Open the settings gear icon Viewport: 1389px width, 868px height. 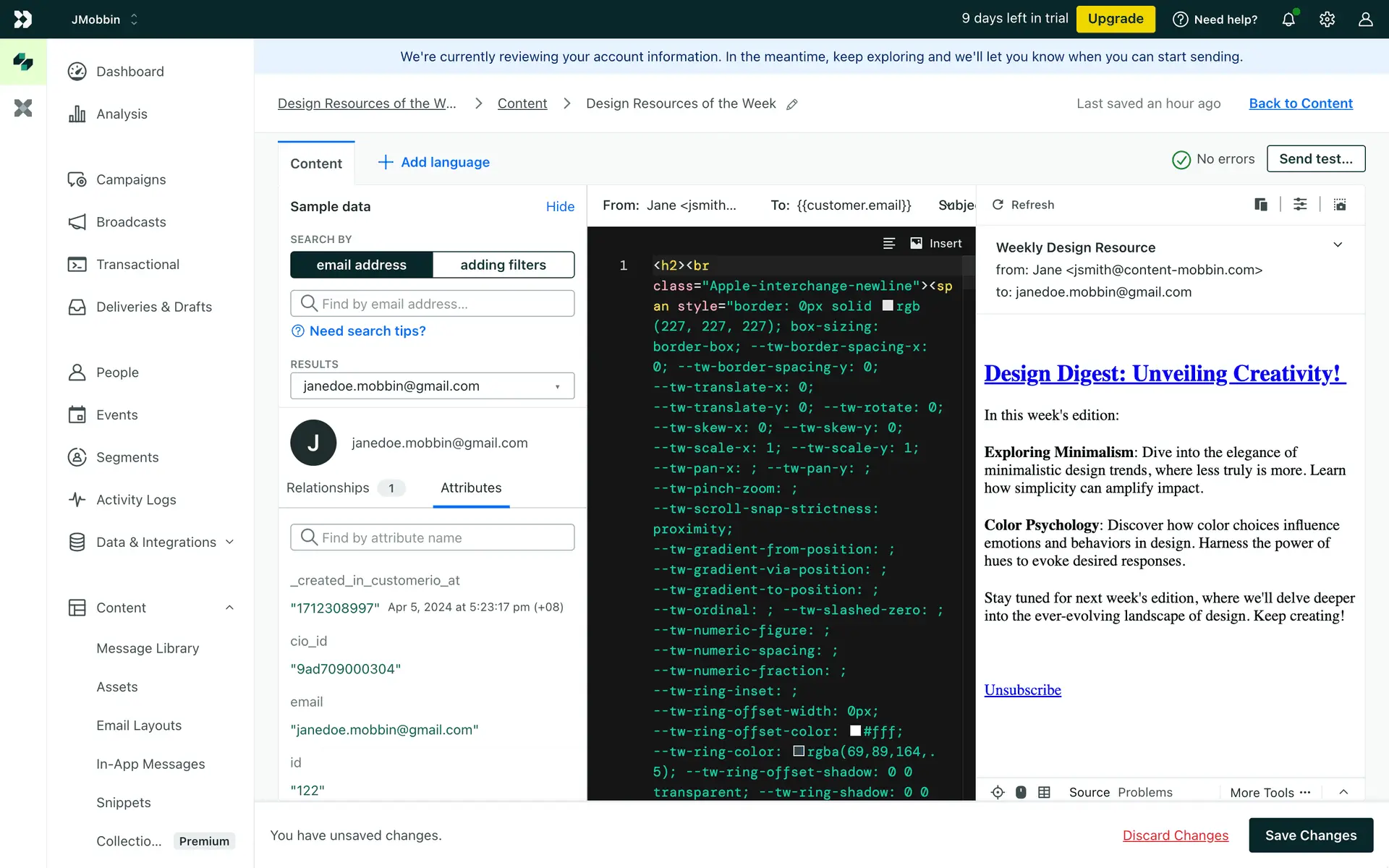(1327, 20)
